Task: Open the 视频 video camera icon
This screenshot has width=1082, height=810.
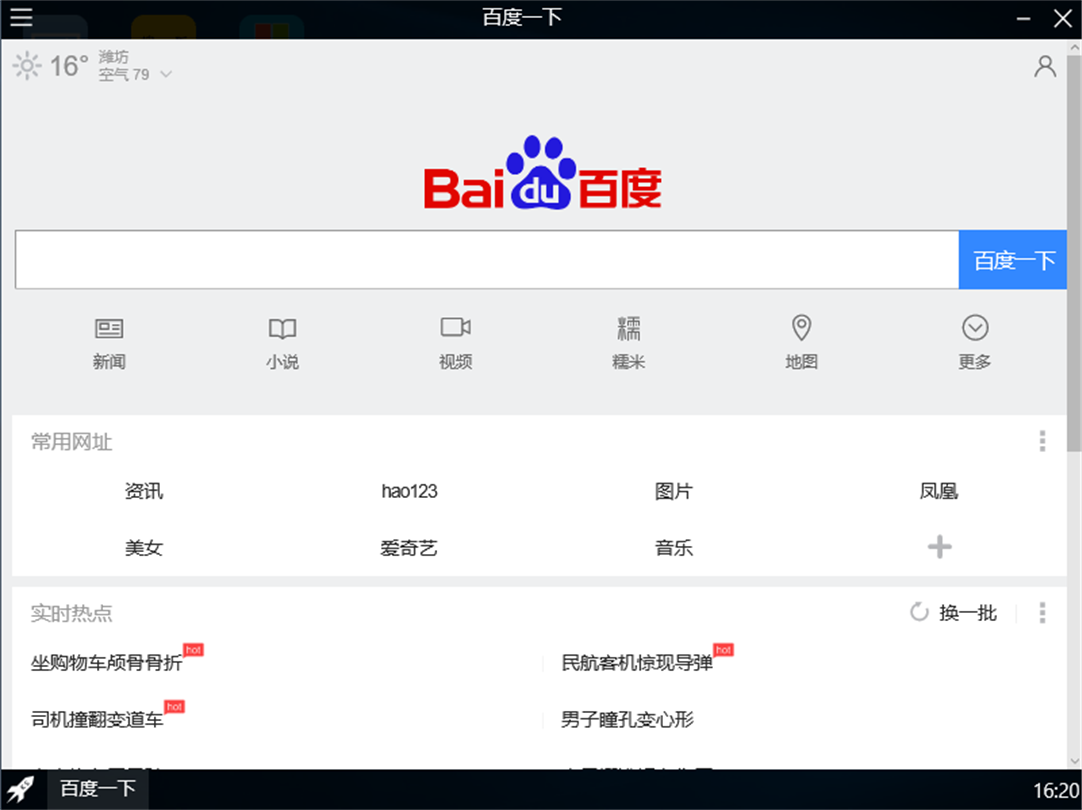Action: coord(455,327)
